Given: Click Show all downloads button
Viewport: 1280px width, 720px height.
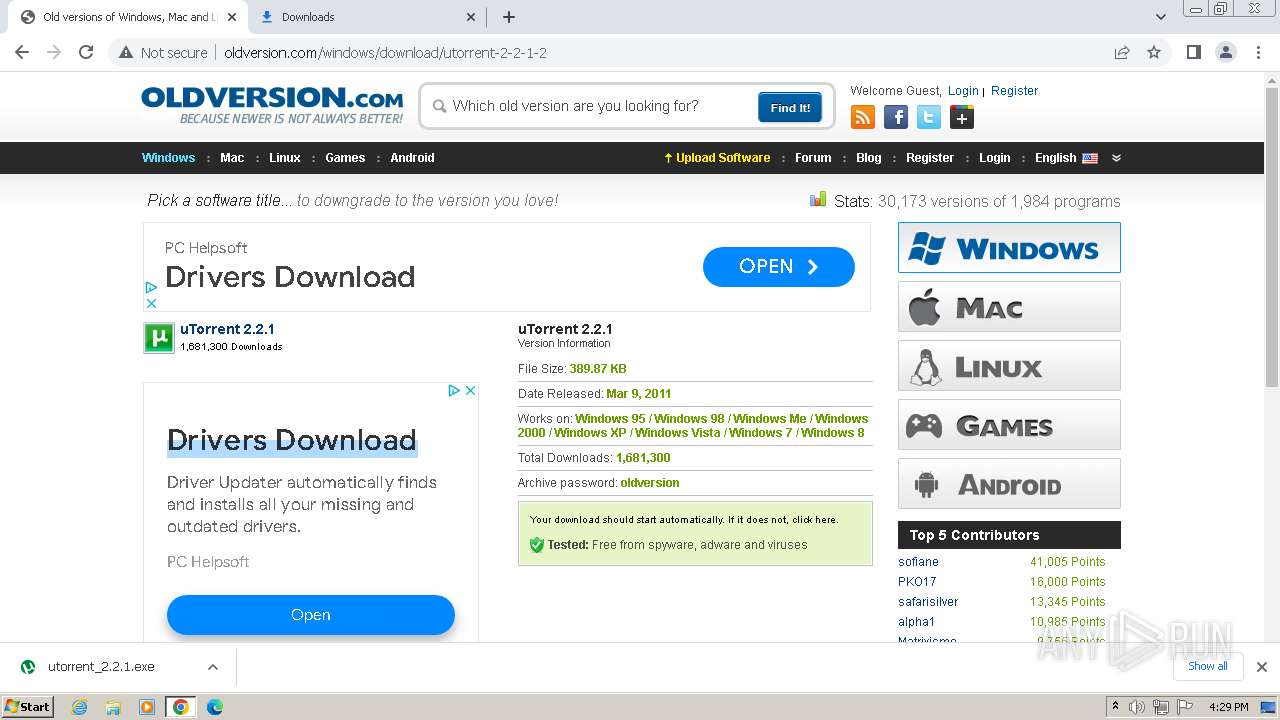Looking at the screenshot, I should pos(1208,666).
